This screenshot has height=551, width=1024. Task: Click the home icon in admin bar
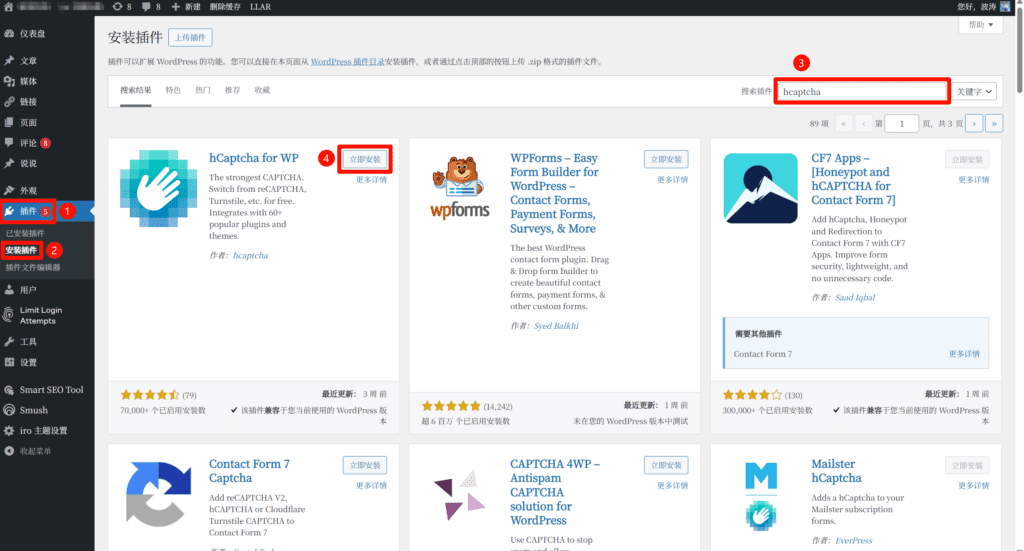tap(9, 7)
